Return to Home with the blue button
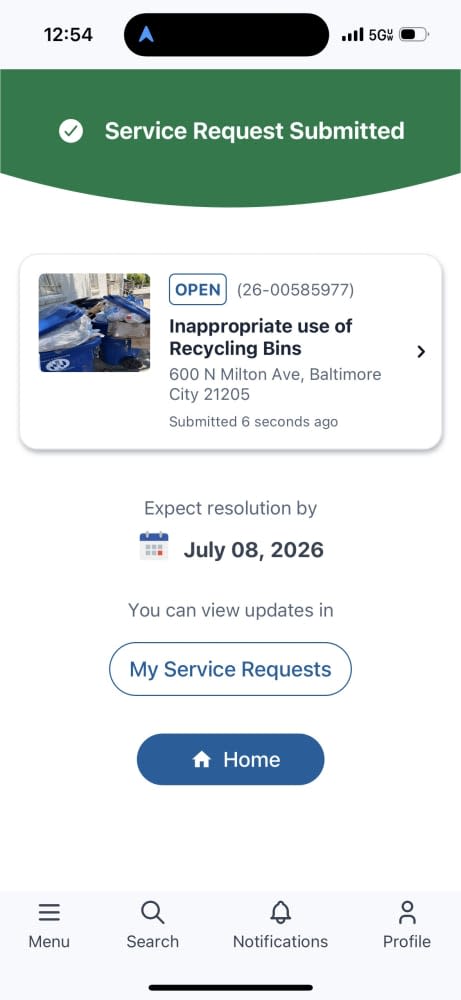461x1000 pixels. [231, 760]
